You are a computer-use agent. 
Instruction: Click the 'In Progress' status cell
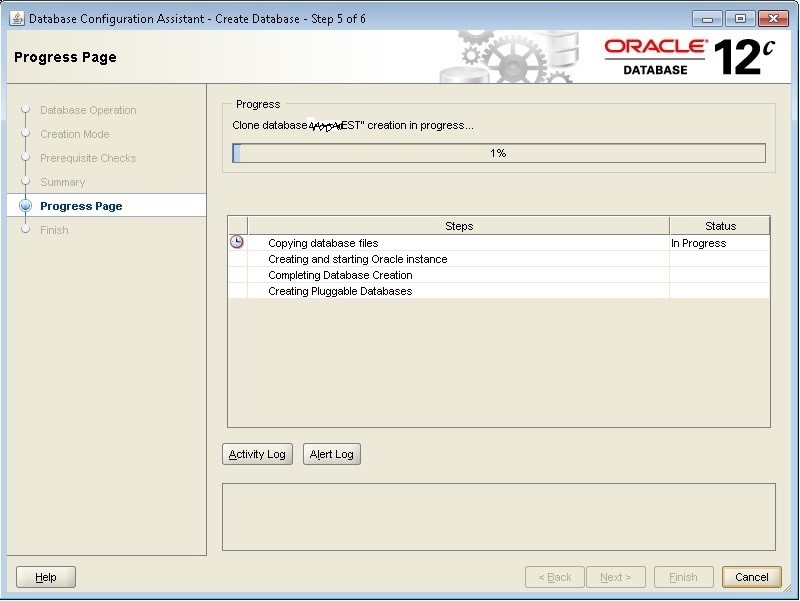pos(719,243)
